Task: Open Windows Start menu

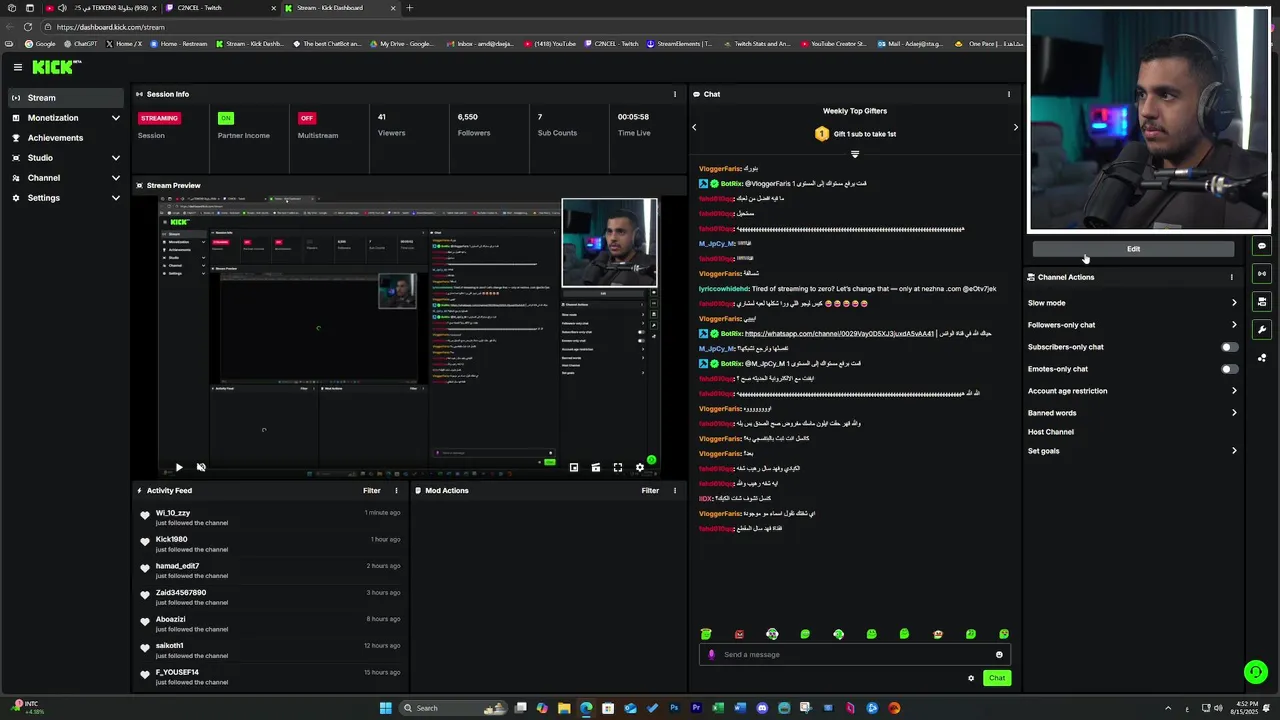Action: (385, 708)
